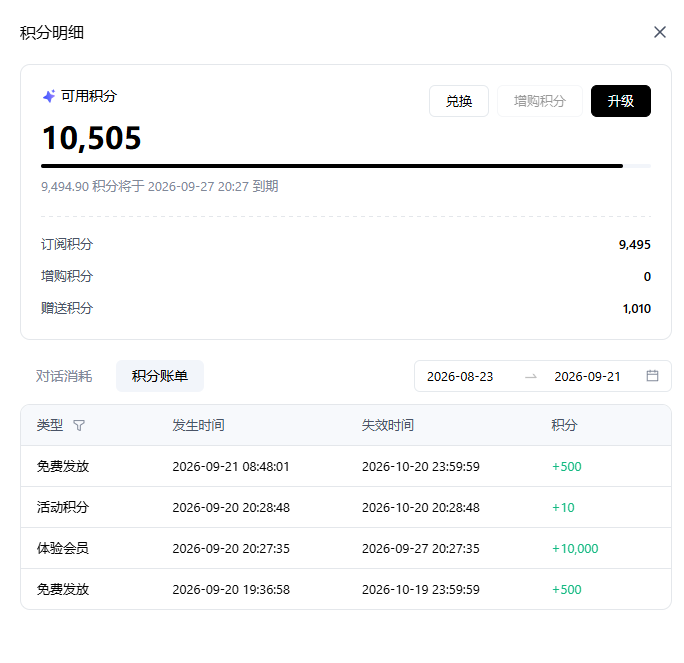Click the 2026-10-20 23:59:59 expiry cell
Image resolution: width=684 pixels, height=663 pixels.
coord(421,466)
